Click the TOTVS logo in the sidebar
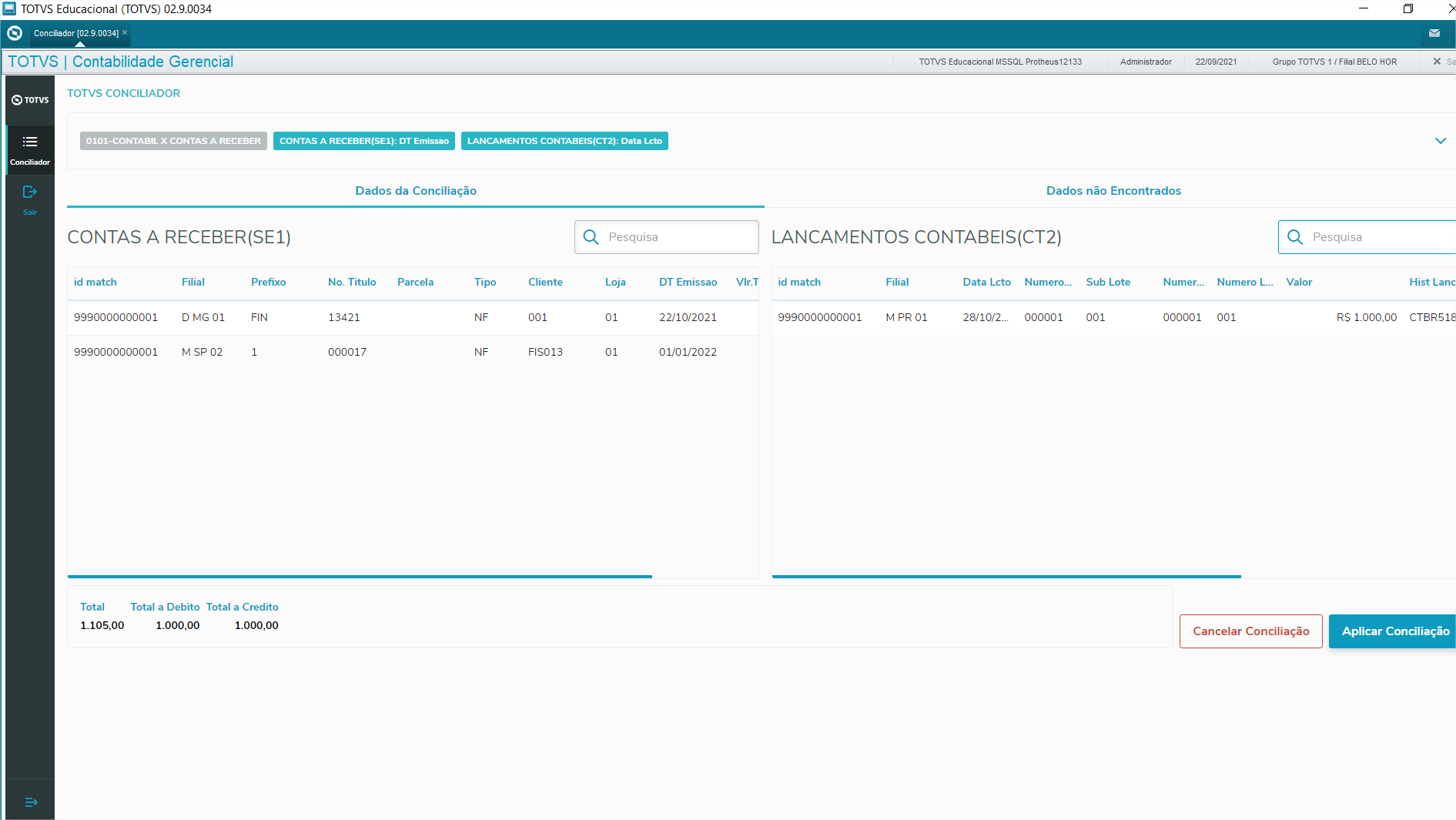This screenshot has width=1456, height=820. coord(30,100)
